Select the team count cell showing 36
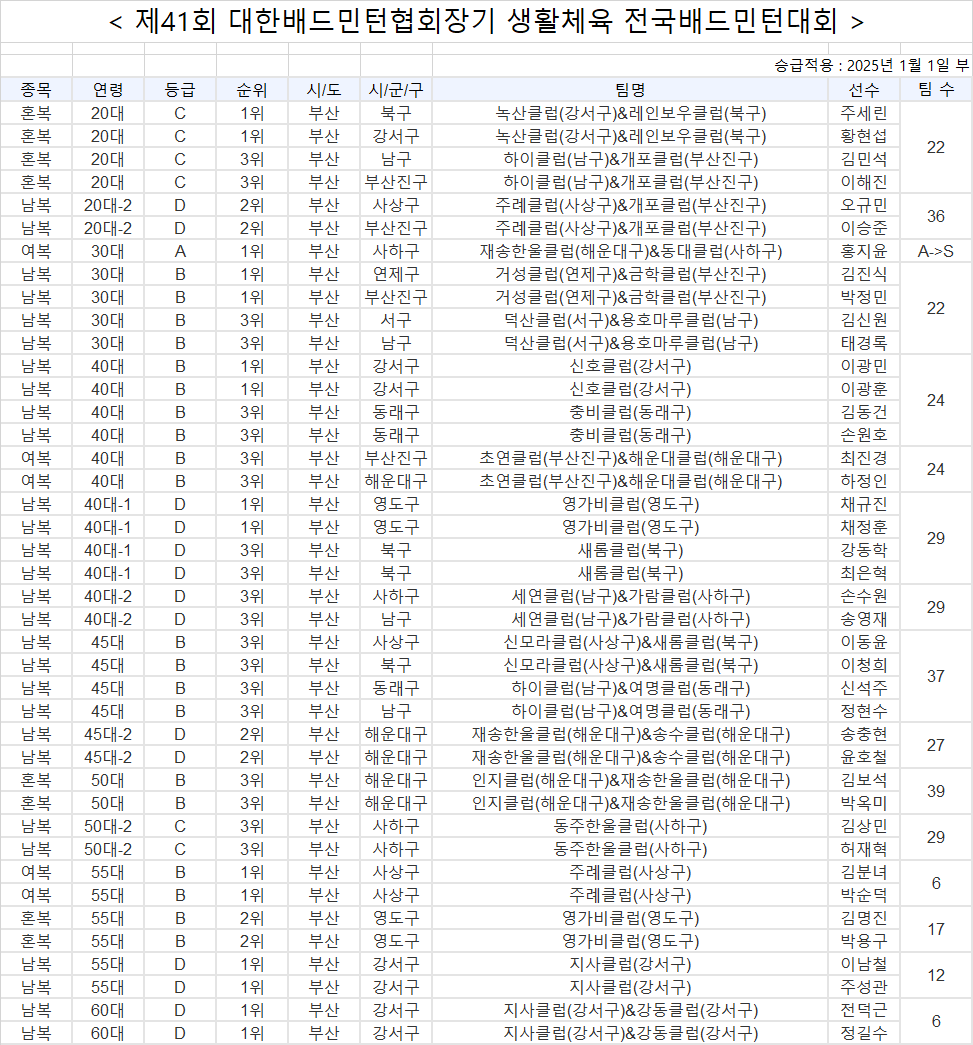This screenshot has height=1045, width=973. (x=936, y=216)
